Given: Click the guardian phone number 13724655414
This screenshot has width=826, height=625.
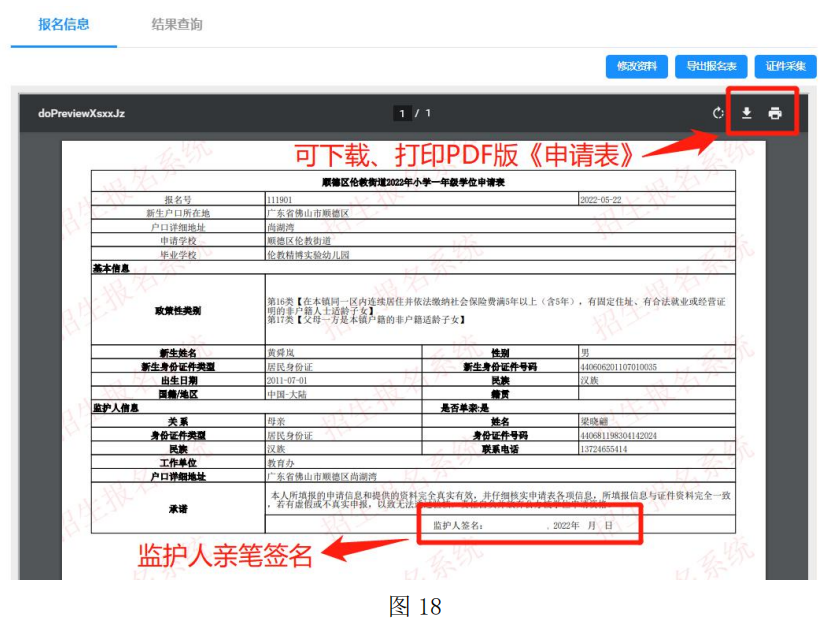Looking at the screenshot, I should coord(606,449).
